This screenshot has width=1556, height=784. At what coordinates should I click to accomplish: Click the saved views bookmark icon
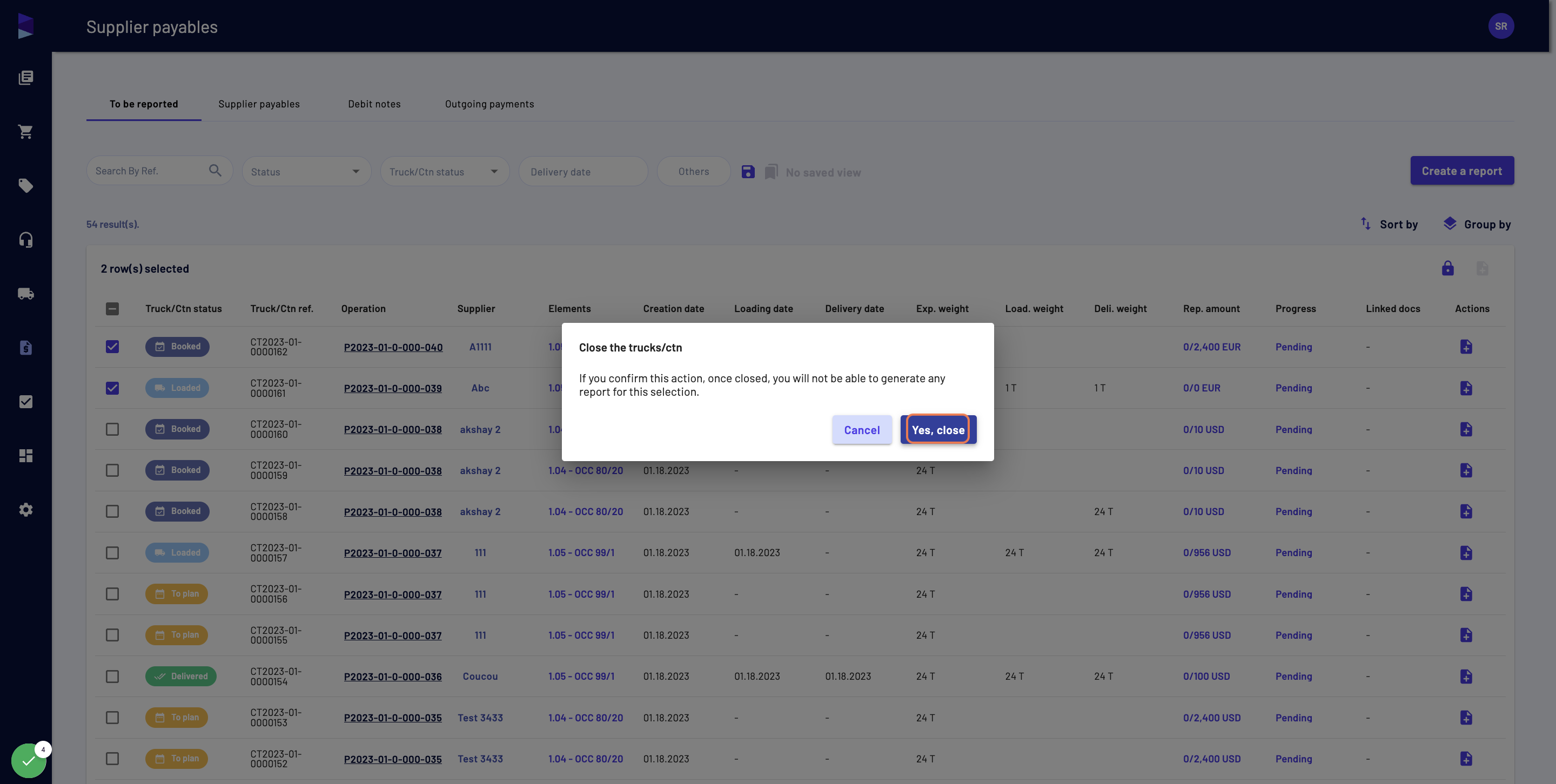point(772,172)
